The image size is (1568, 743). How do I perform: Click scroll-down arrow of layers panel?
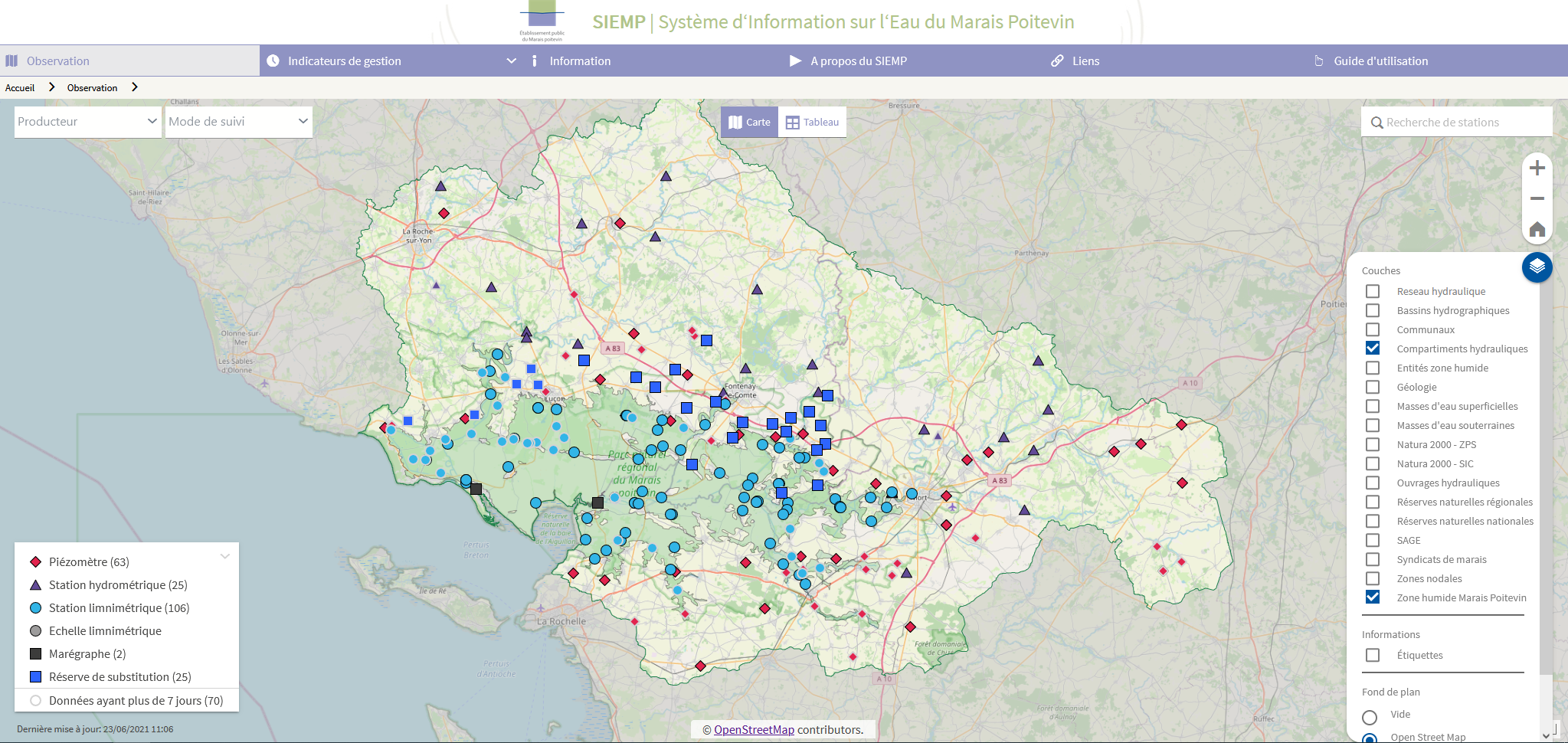point(1546,736)
